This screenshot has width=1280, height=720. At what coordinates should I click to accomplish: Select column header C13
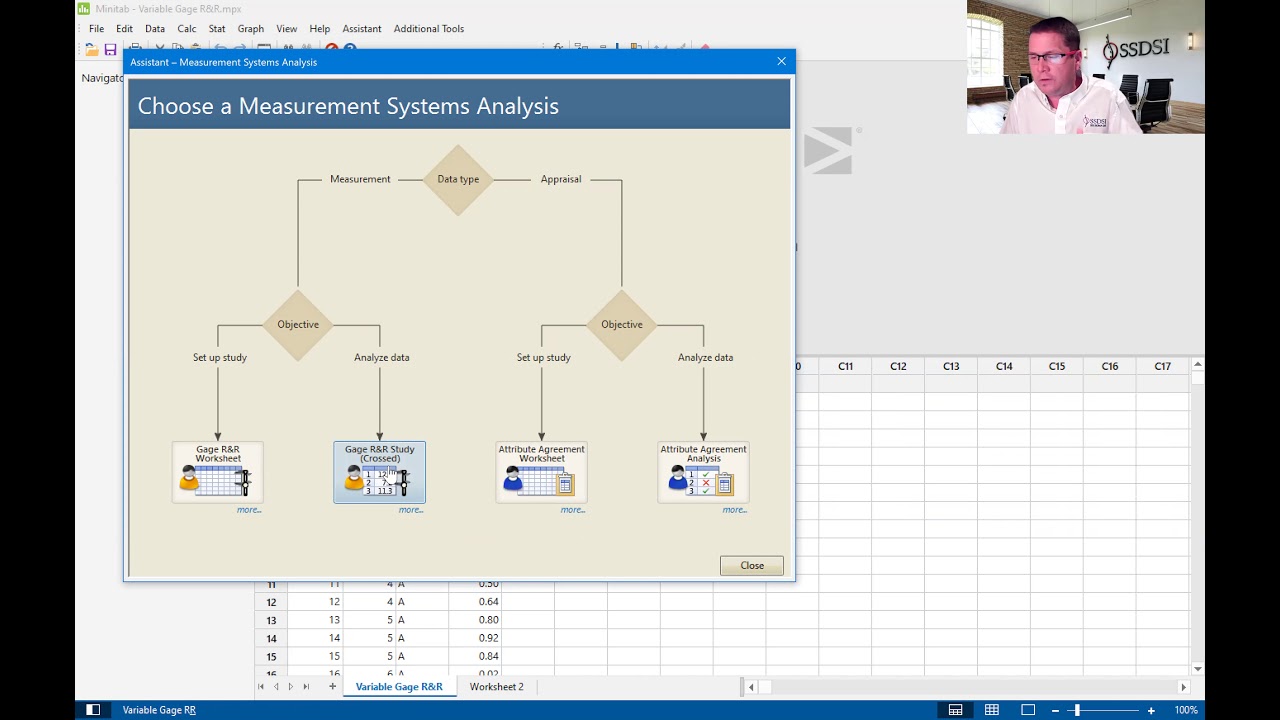click(951, 367)
